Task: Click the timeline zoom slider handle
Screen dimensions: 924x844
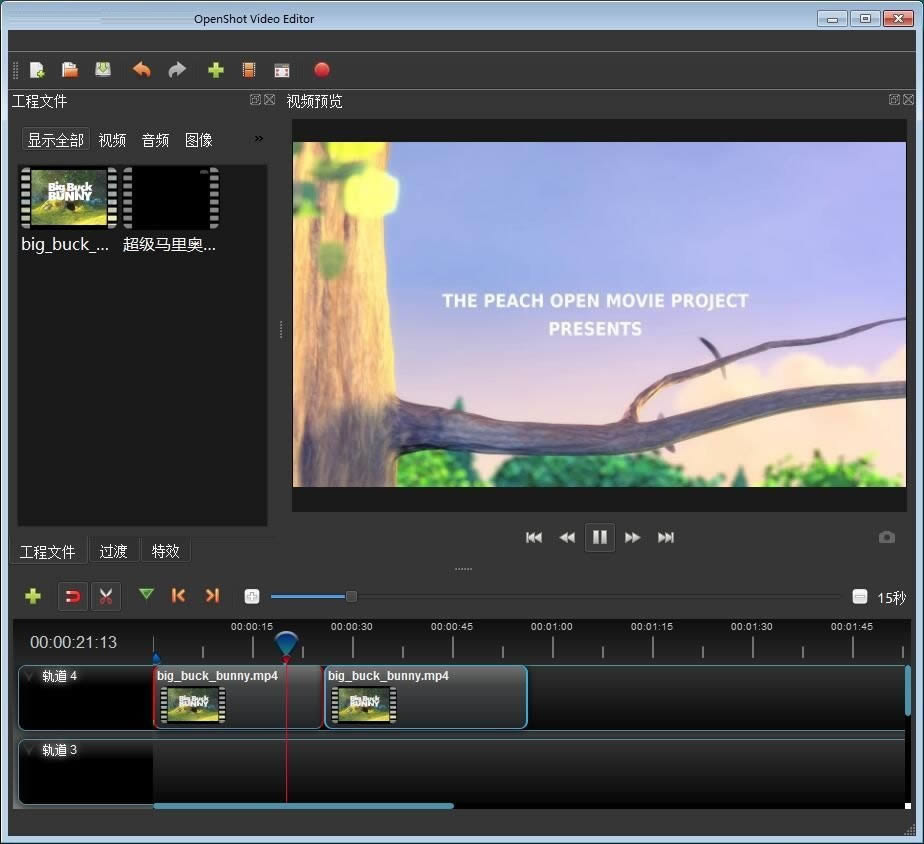Action: [x=351, y=596]
